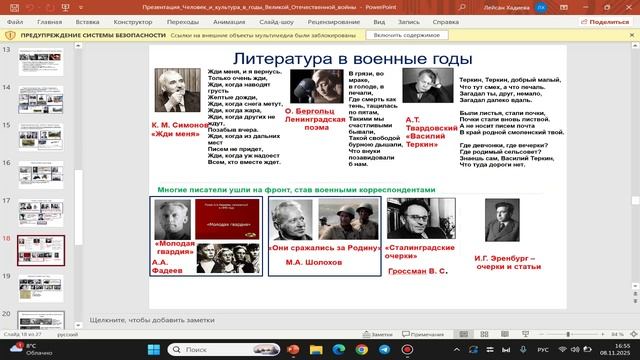This screenshot has height=360, width=640.
Task: Click the Гроссман В. С. caption
Action: pos(418,271)
